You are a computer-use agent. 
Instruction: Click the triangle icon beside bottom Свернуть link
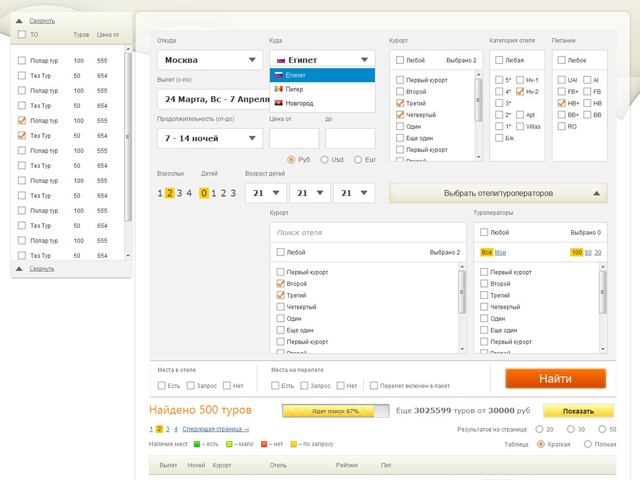[x=19, y=269]
